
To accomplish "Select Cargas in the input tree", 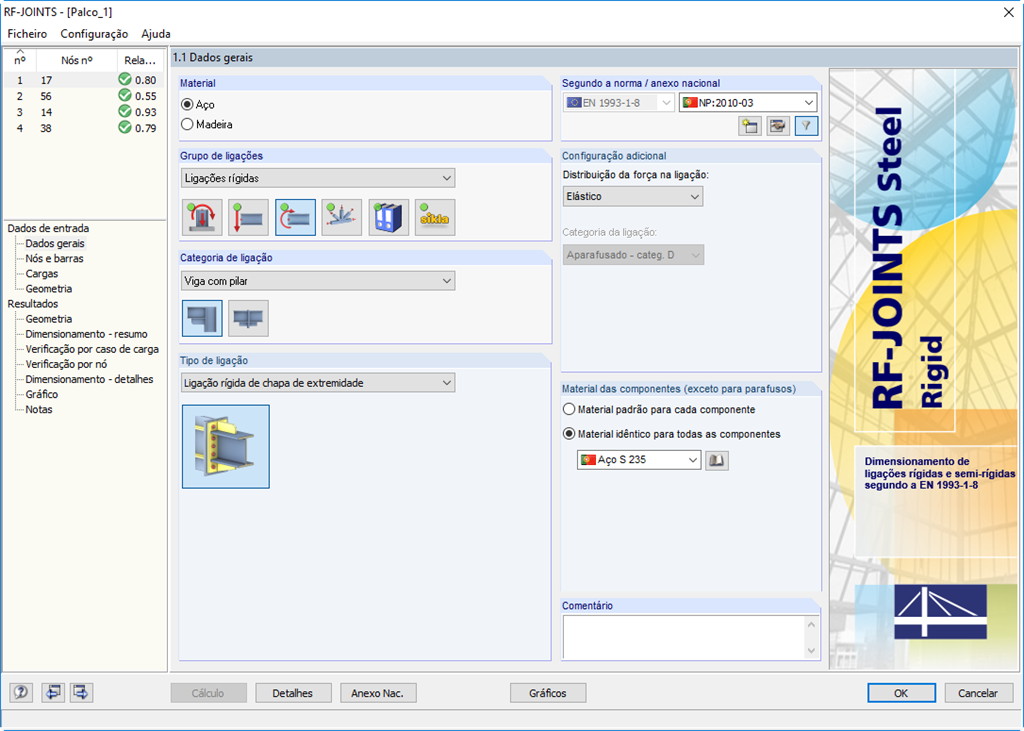I will point(42,274).
